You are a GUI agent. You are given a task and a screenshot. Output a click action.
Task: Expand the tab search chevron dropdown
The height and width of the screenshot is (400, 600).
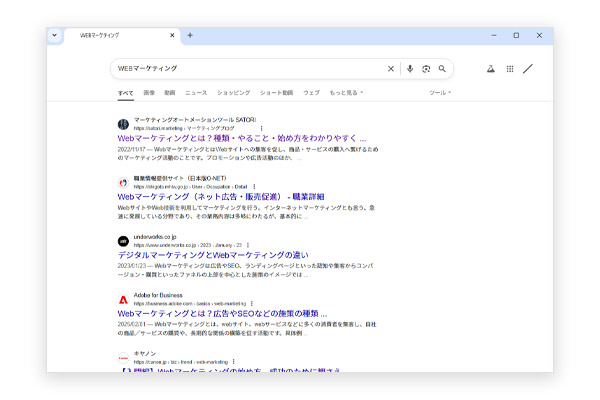pyautogui.click(x=55, y=35)
